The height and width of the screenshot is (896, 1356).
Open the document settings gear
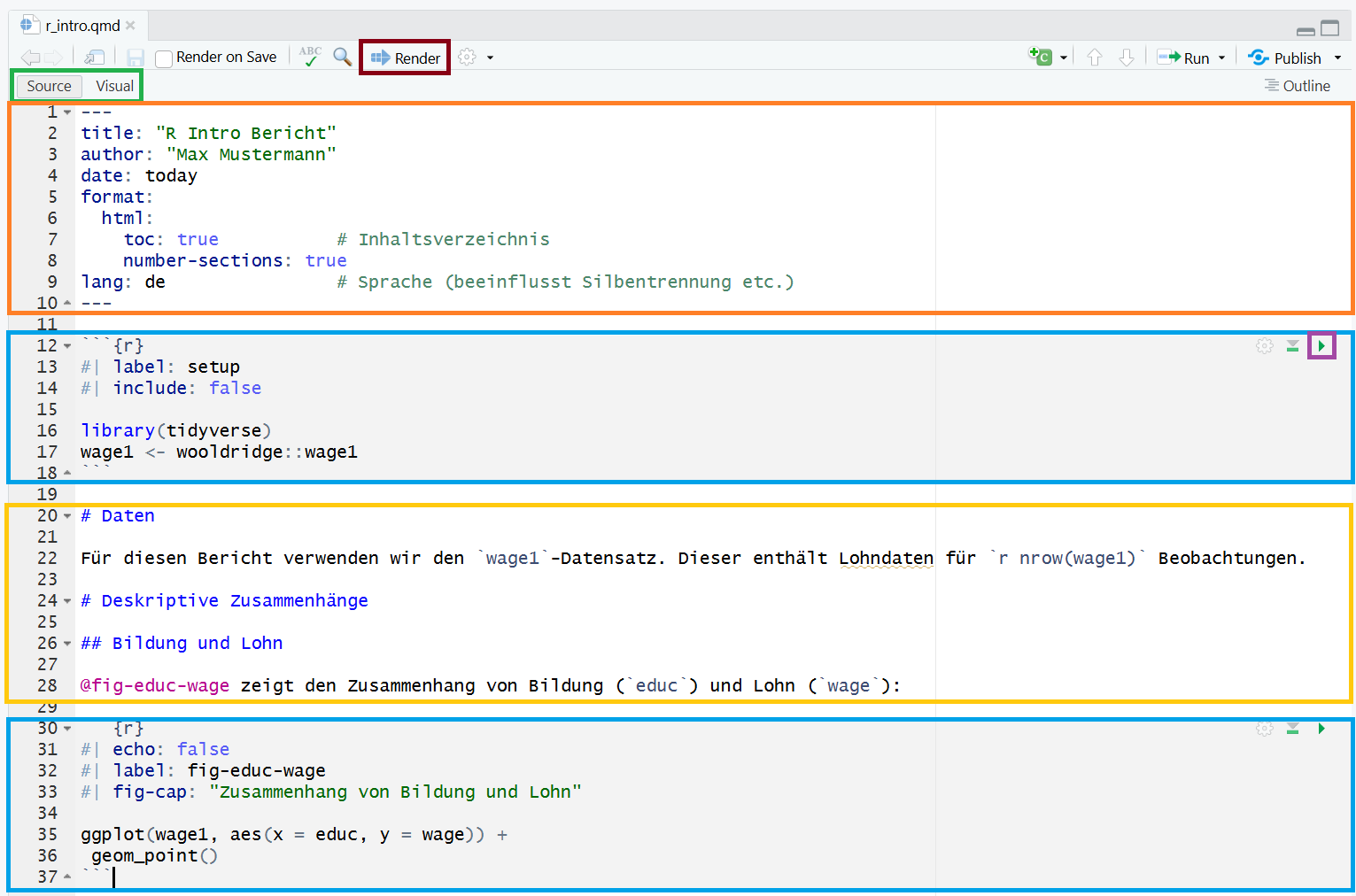tap(467, 58)
